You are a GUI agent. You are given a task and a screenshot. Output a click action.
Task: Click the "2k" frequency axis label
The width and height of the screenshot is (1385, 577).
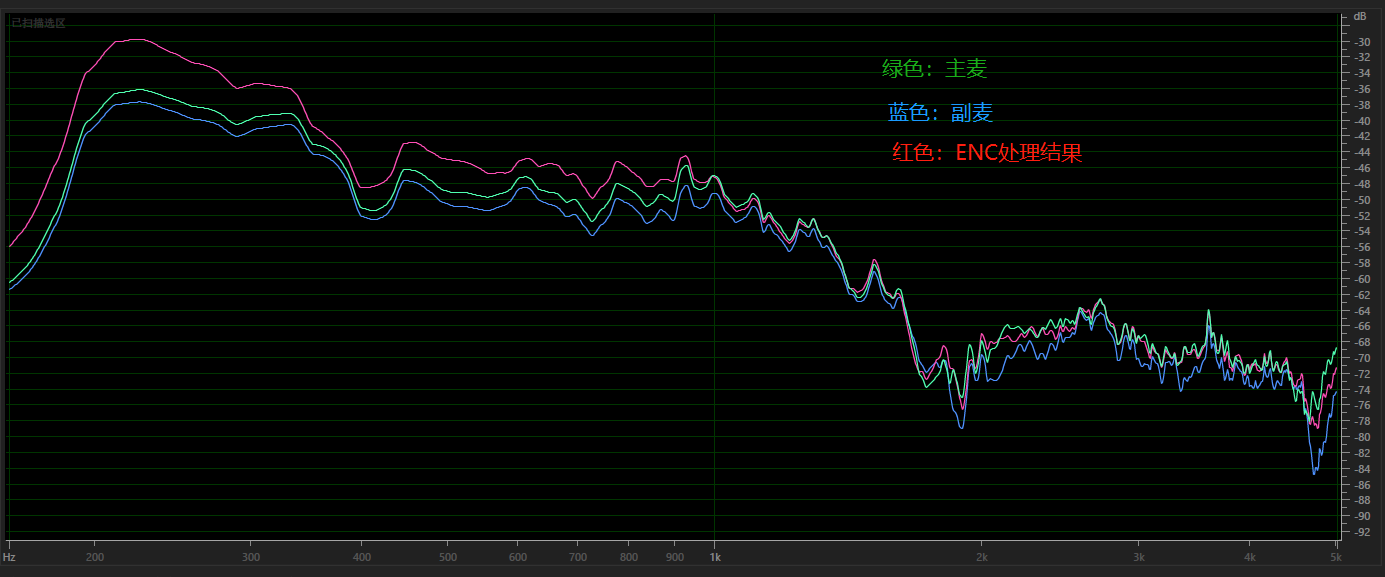pyautogui.click(x=983, y=557)
